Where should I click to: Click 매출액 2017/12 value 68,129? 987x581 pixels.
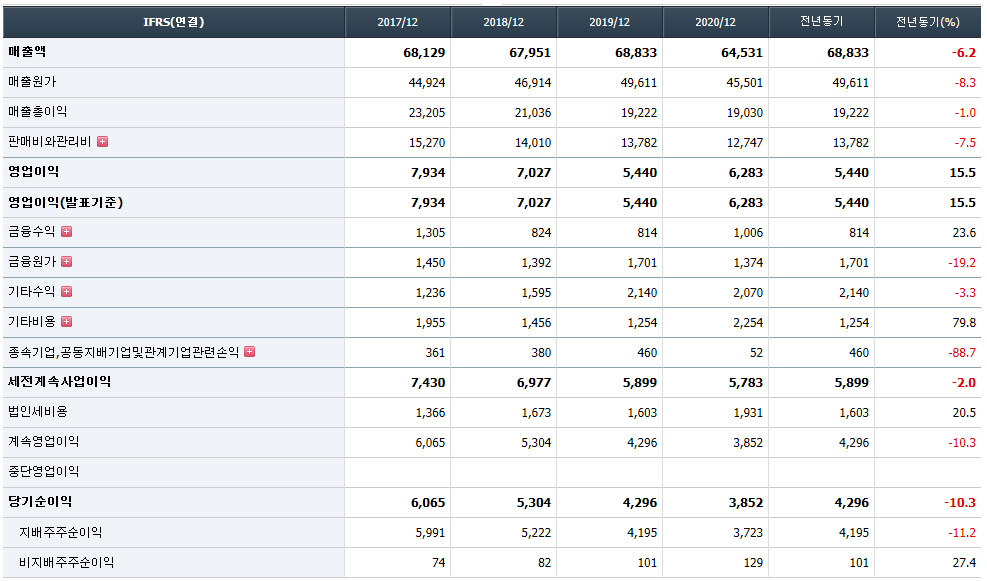[x=424, y=53]
